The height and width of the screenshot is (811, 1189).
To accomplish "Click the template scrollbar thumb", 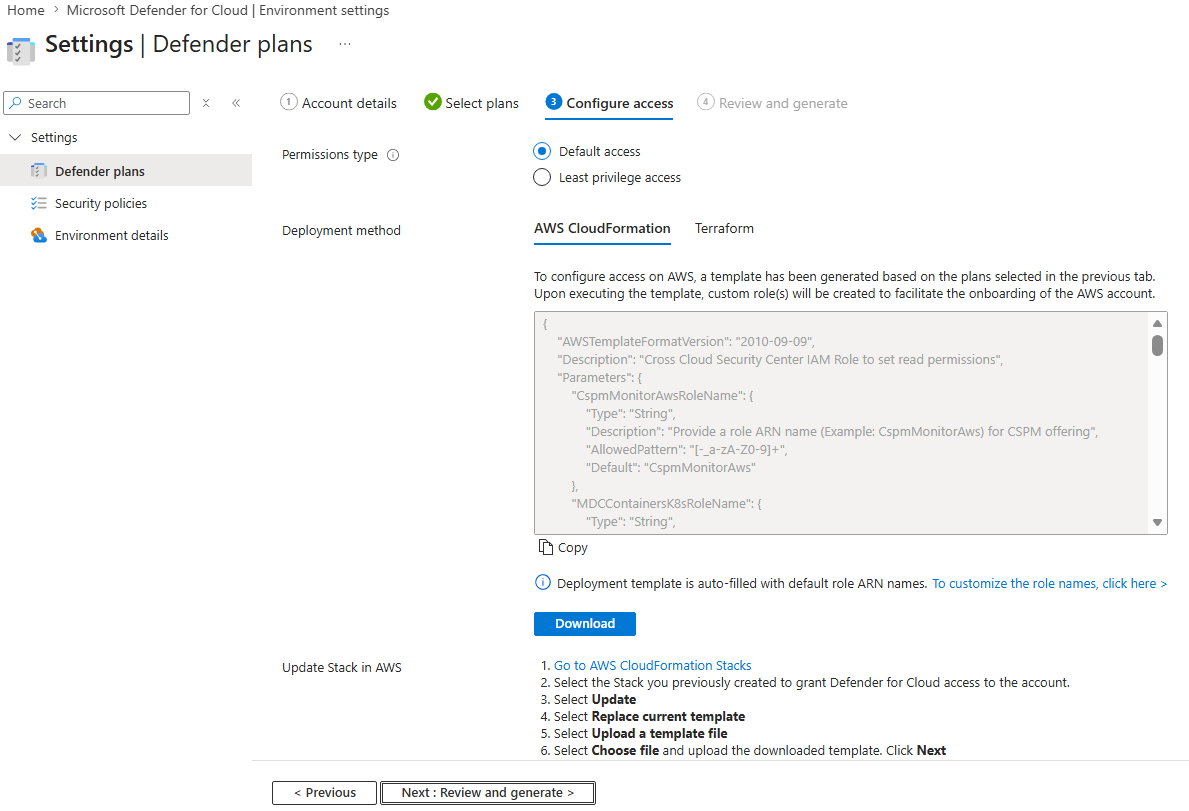I will (x=1157, y=346).
